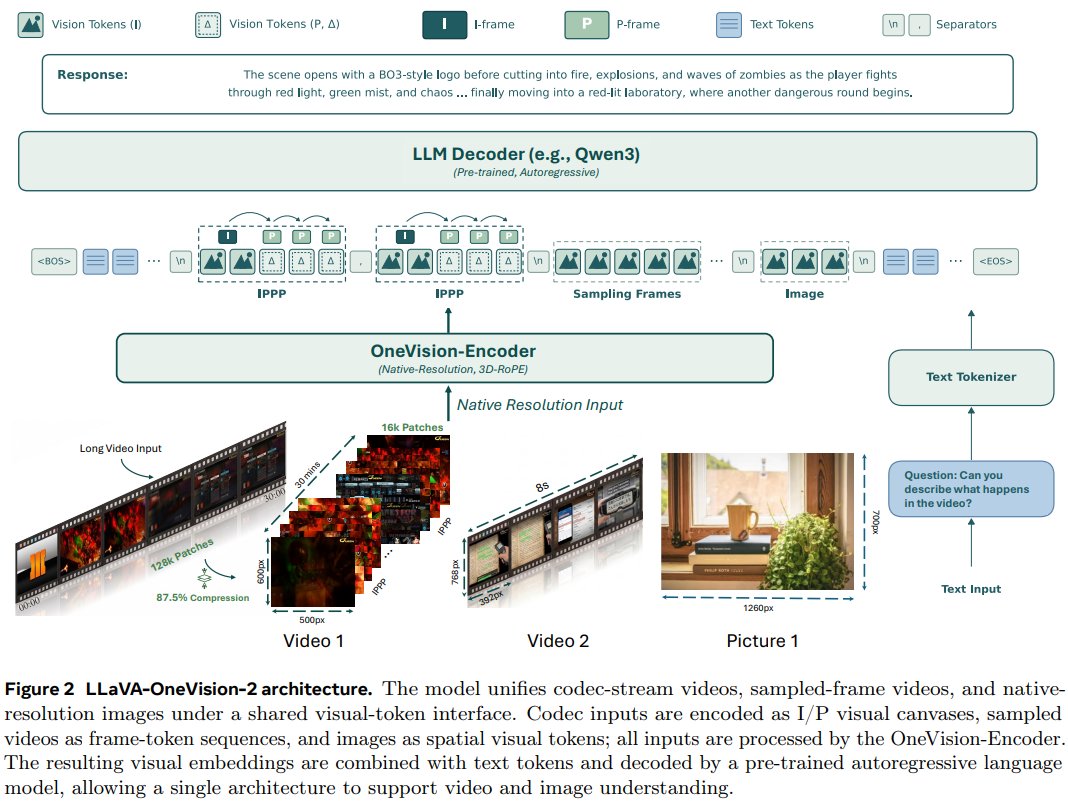Click the comma separator icon in the legend
Viewport: 1068px width, 803px height.
(919, 25)
